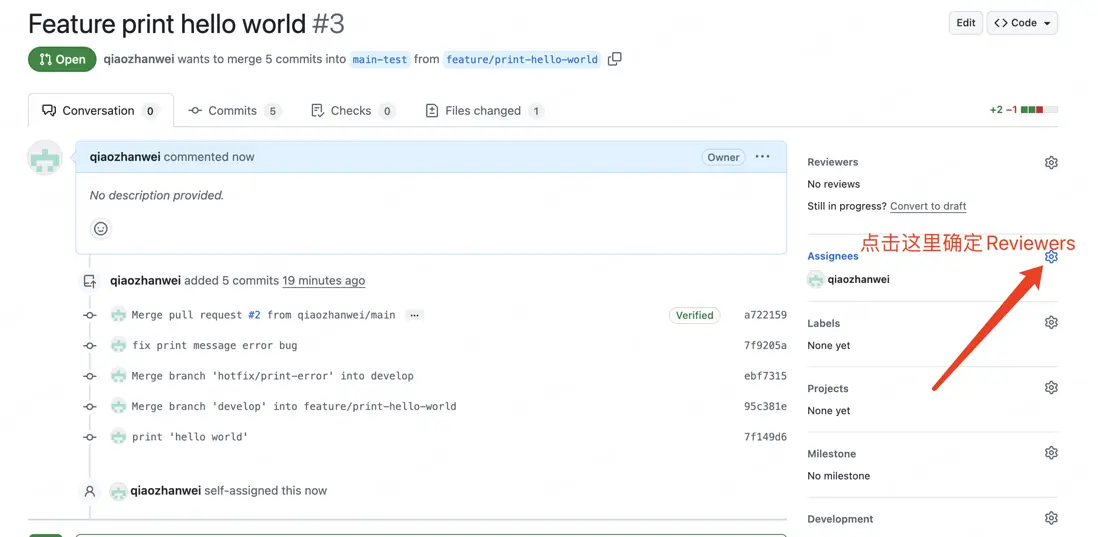Viewport: 1098px width, 537px height.
Task: Click qiaozhanwei's avatar beside the comment
Action: (45, 157)
